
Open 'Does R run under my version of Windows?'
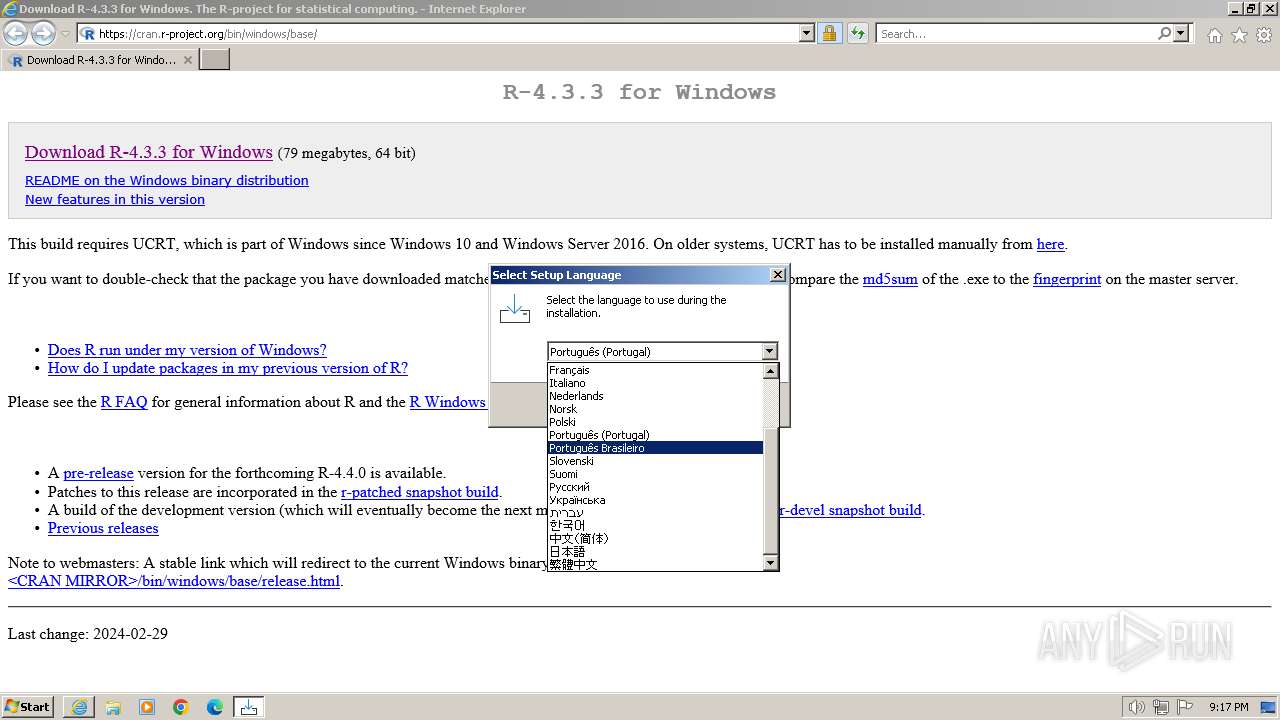click(187, 350)
